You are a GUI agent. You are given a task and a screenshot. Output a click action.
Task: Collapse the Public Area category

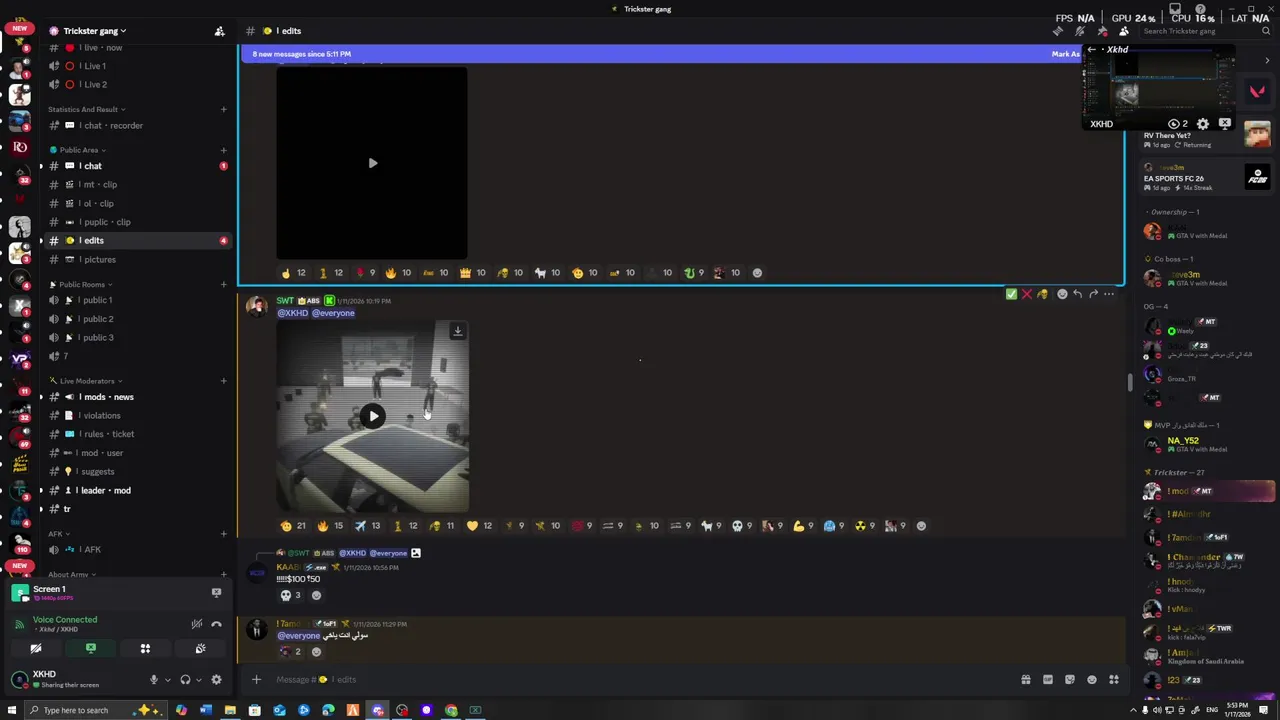point(82,150)
